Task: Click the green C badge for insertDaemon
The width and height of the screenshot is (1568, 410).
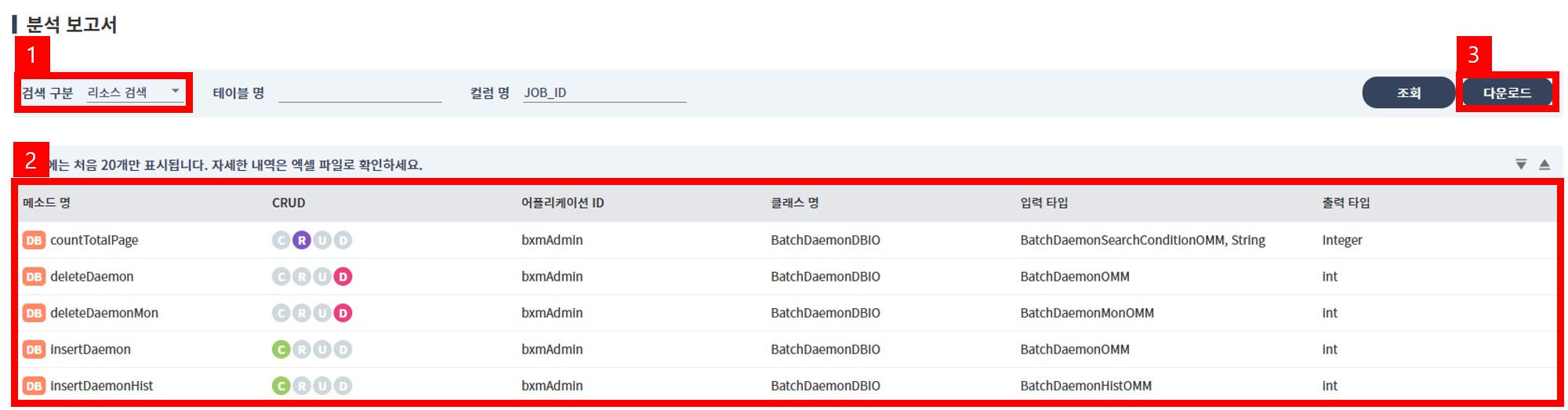Action: [281, 350]
